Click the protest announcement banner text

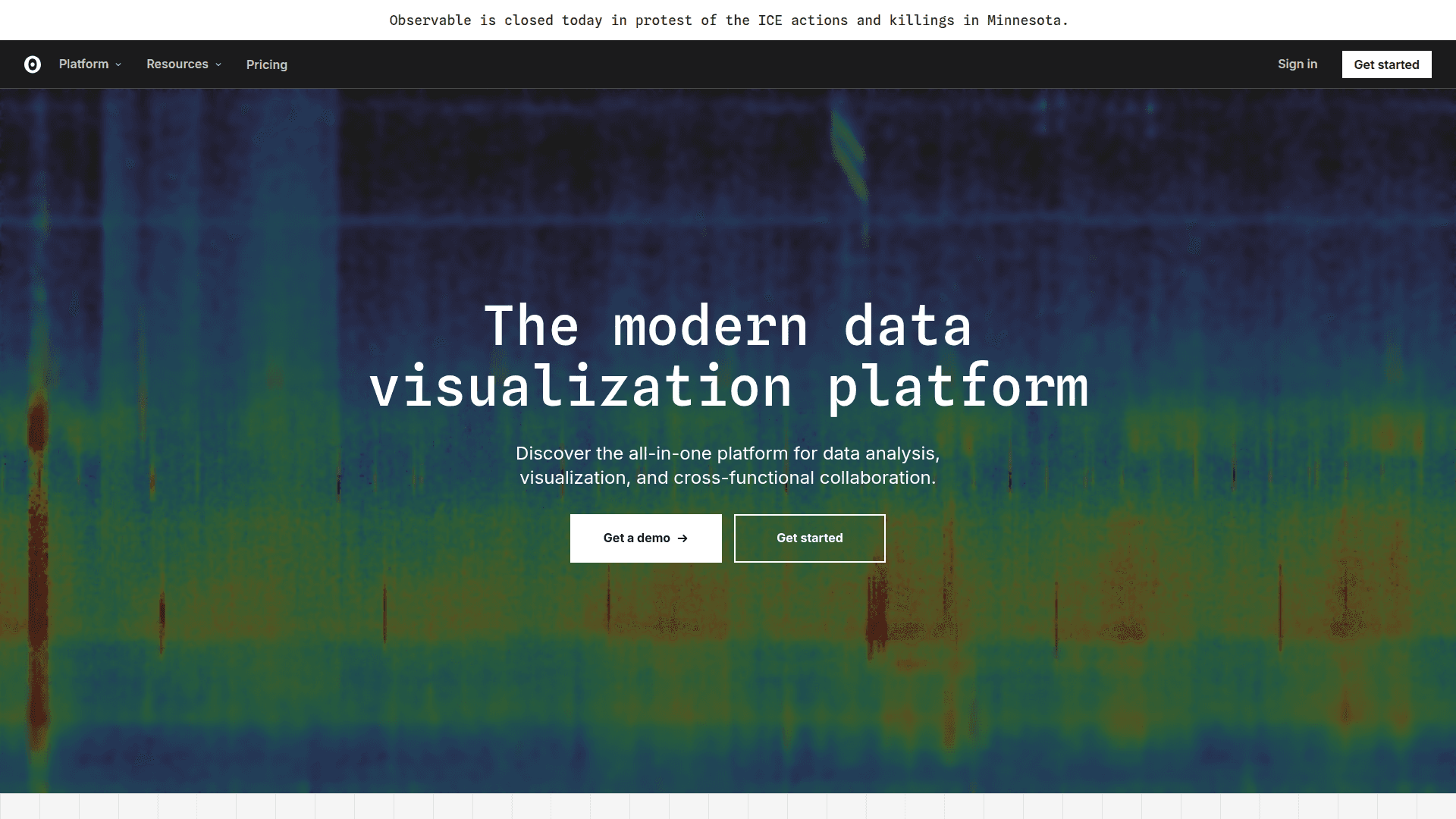(728, 20)
